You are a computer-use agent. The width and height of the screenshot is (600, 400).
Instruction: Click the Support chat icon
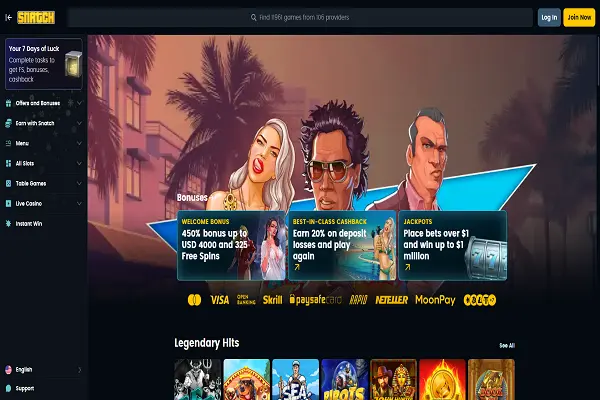click(x=8, y=388)
